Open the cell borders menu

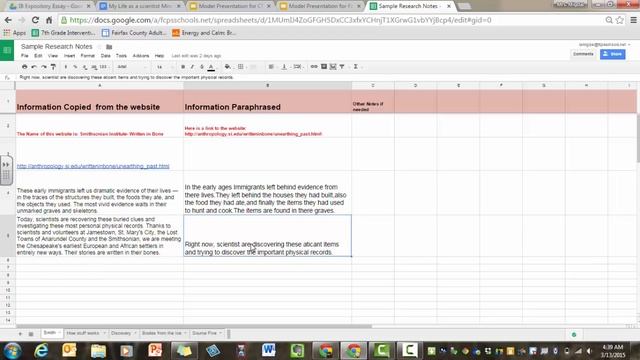241,67
